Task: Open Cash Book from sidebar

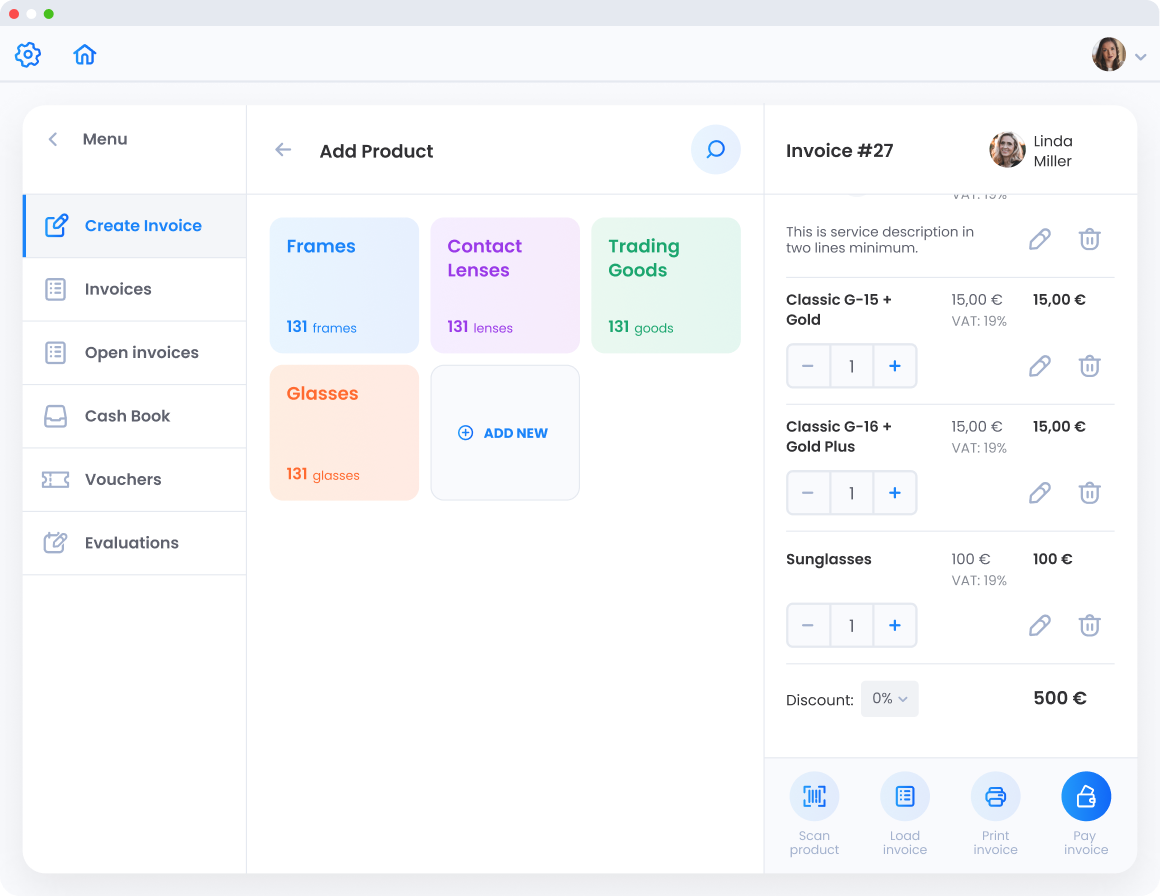Action: (x=127, y=416)
